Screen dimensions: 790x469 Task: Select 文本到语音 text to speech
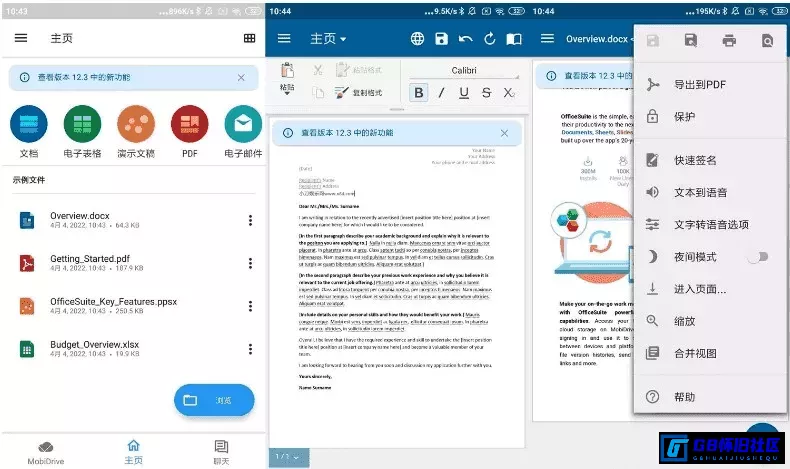coord(710,192)
